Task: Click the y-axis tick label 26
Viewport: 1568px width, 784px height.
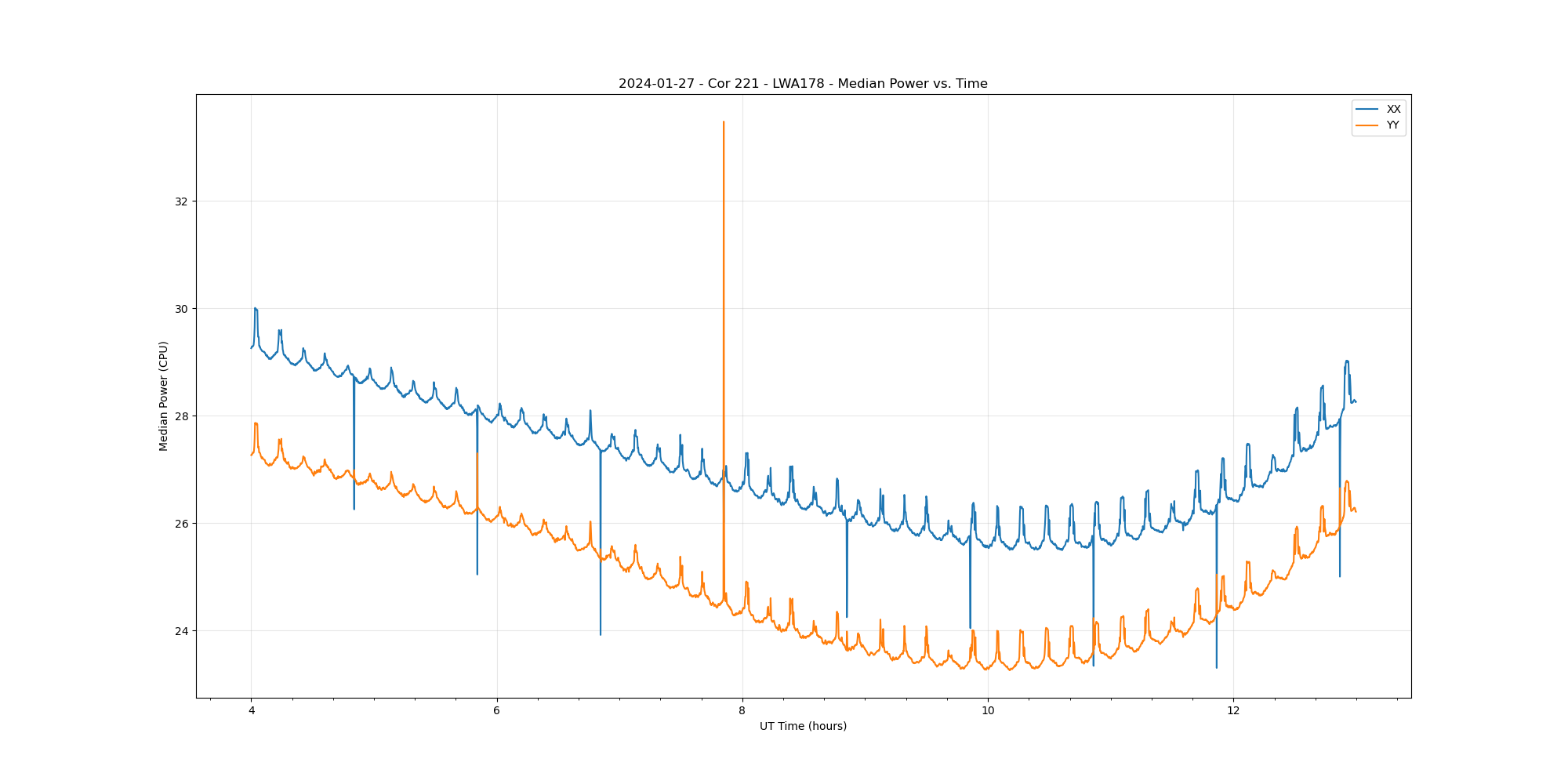Action: pyautogui.click(x=182, y=524)
